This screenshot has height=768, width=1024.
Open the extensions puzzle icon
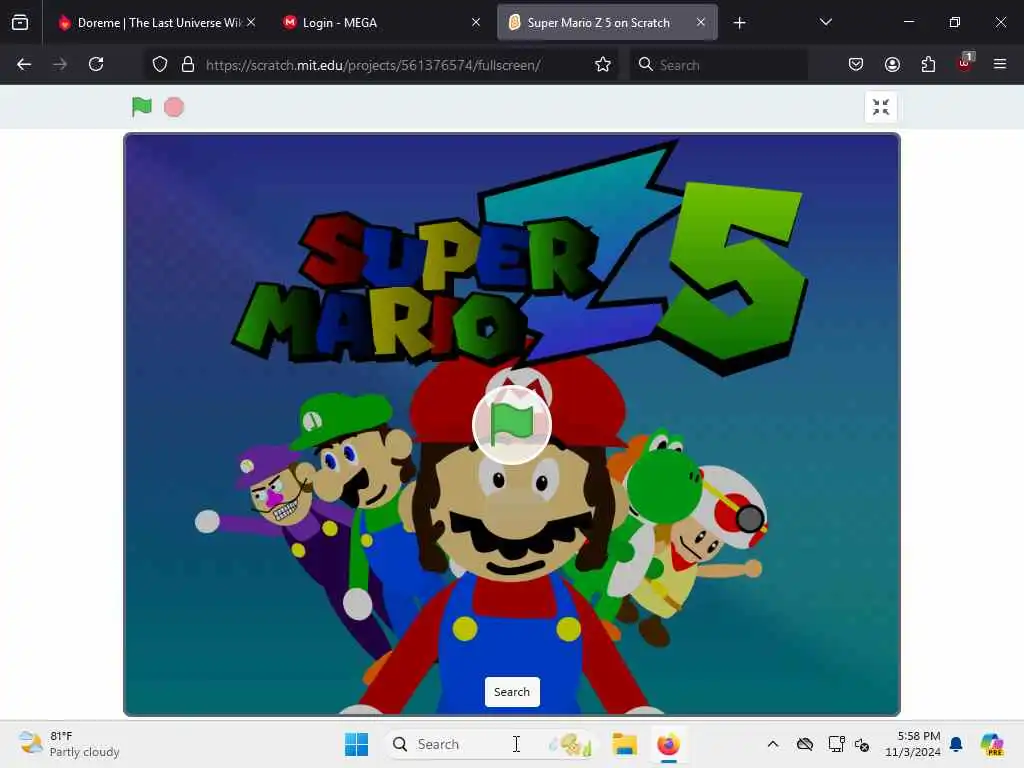click(928, 64)
